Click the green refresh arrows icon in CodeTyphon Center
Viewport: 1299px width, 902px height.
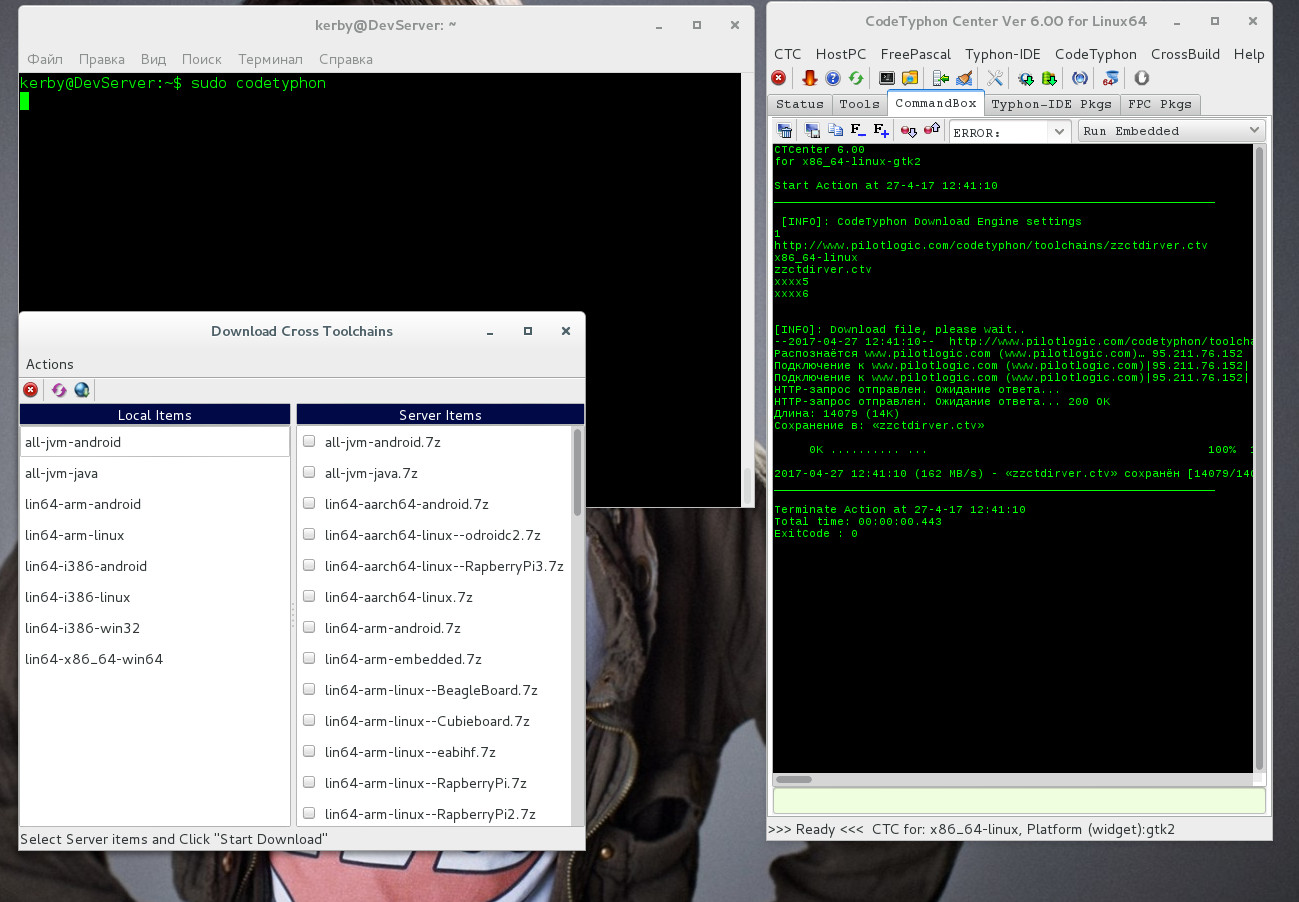click(x=856, y=78)
